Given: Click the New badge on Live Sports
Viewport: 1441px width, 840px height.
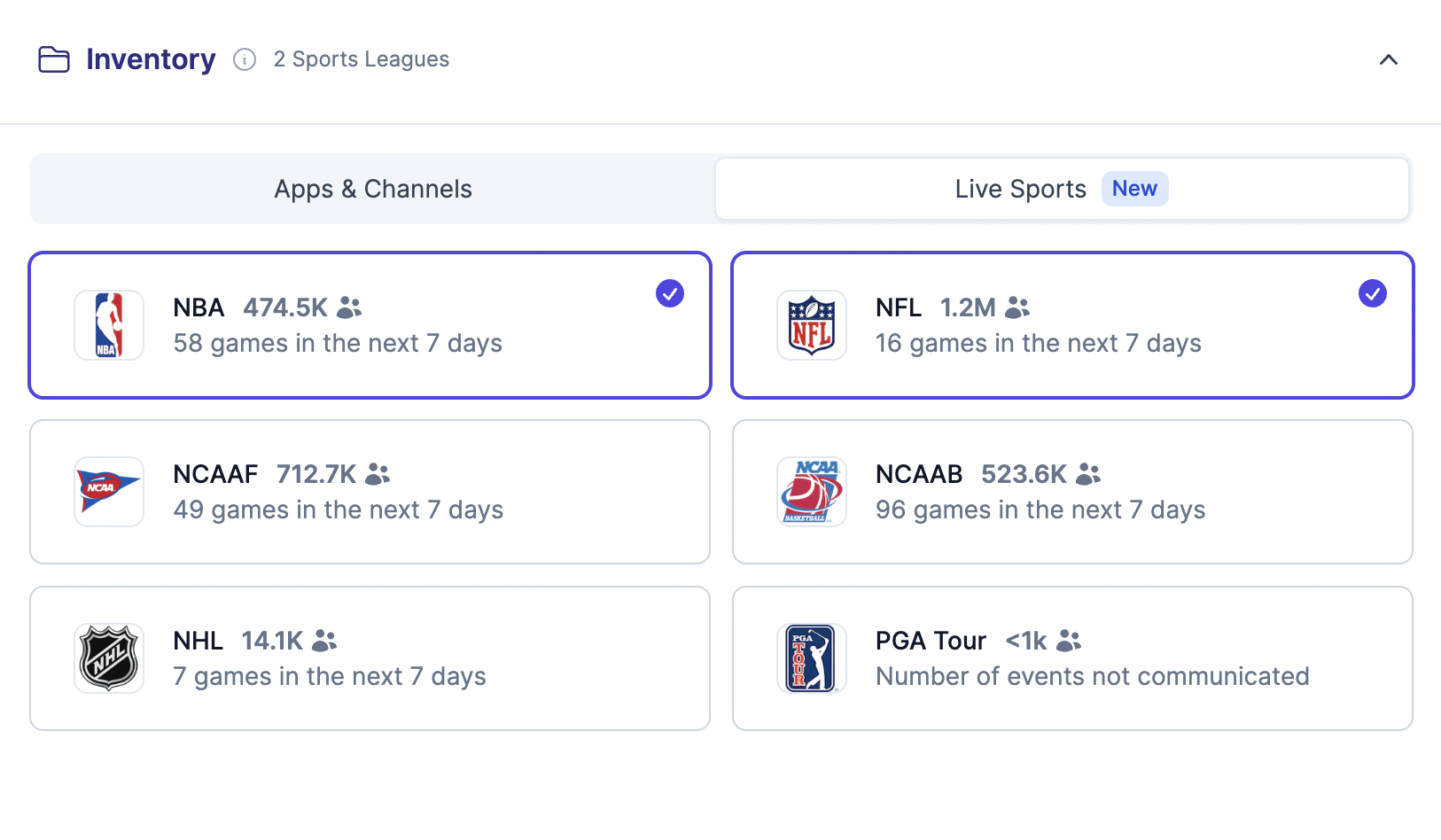Looking at the screenshot, I should tap(1134, 189).
